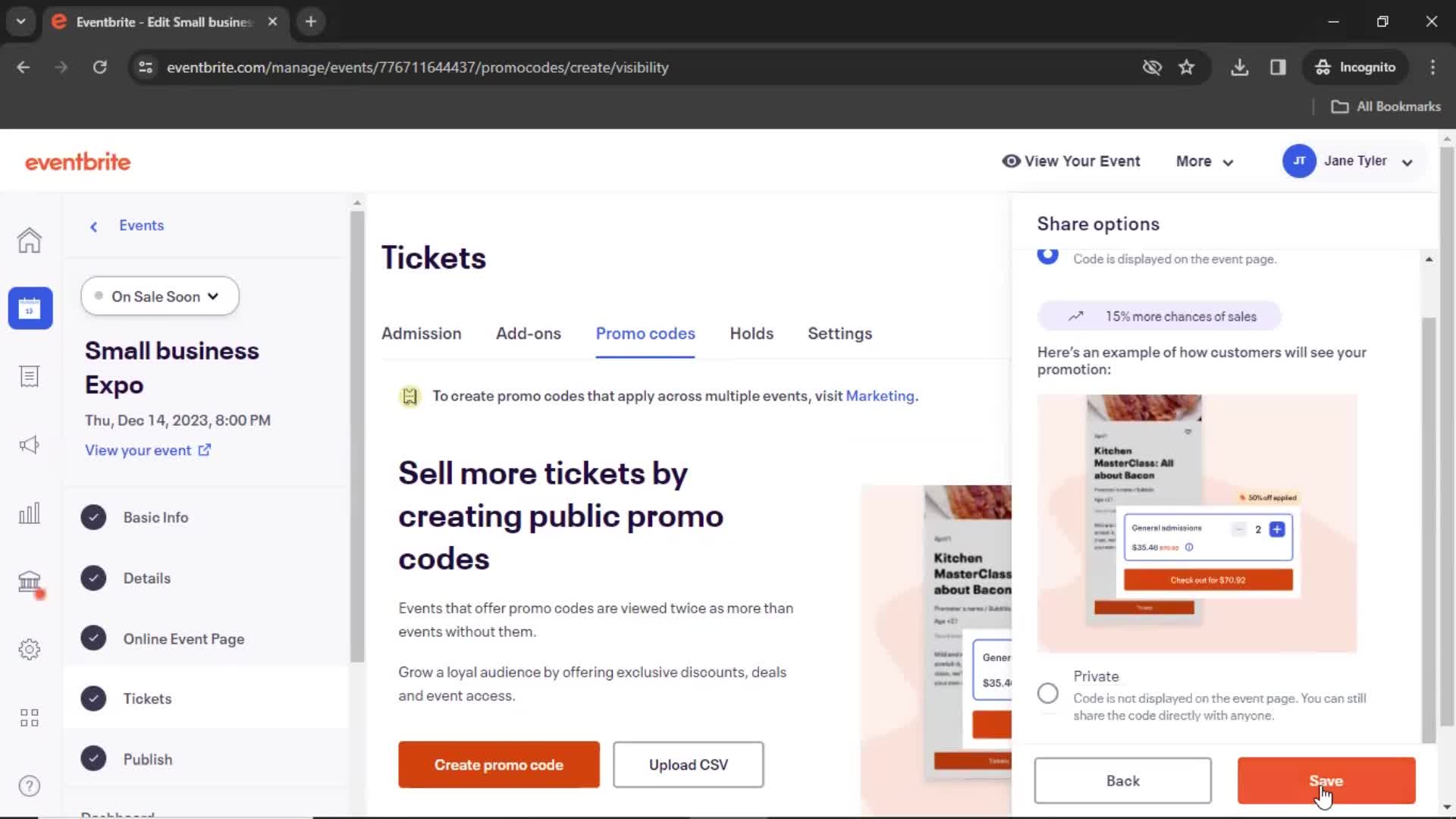The height and width of the screenshot is (819, 1456).
Task: Click the apps/grid sidebar icon
Action: (x=29, y=717)
